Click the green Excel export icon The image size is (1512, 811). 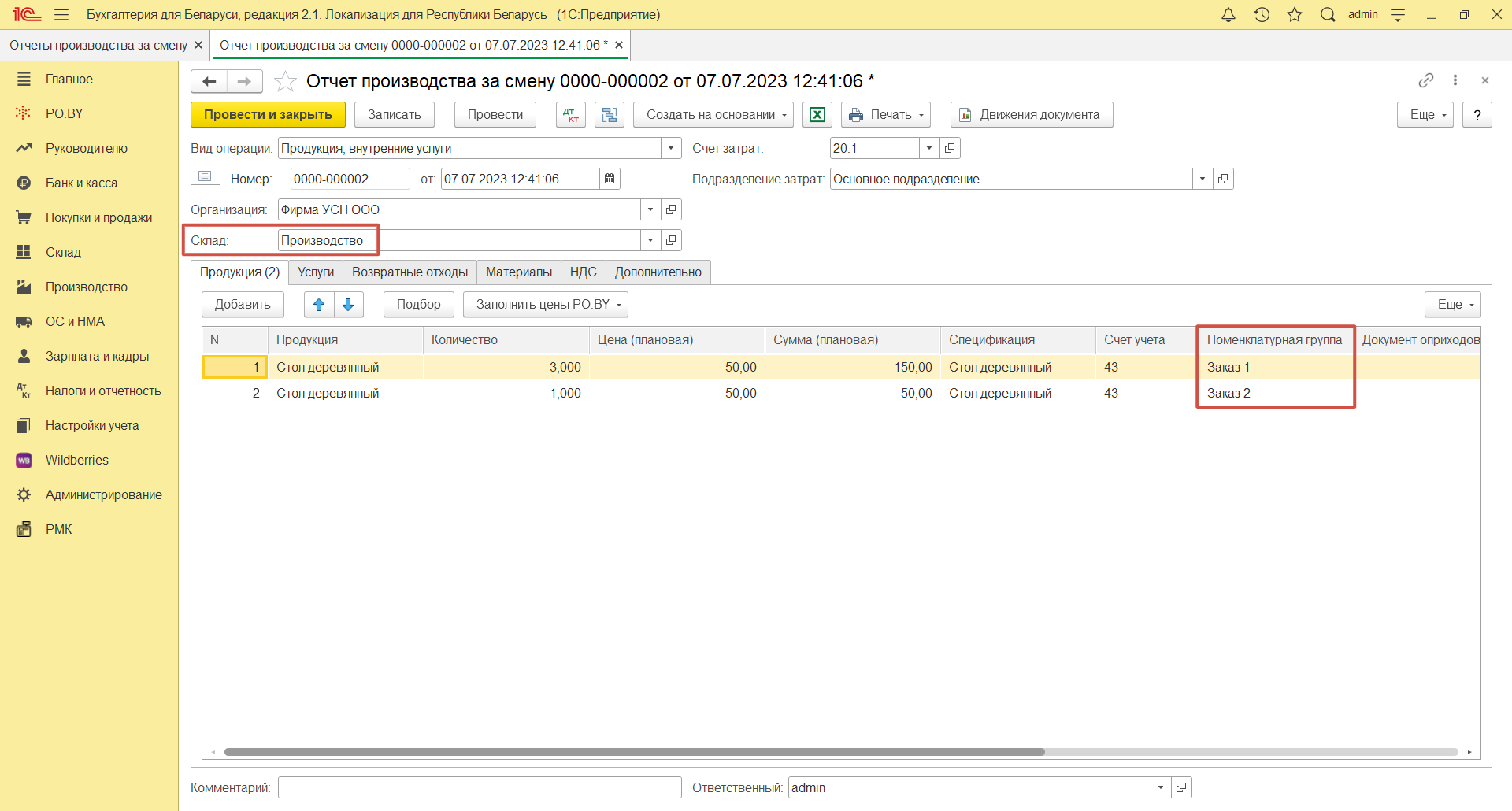point(817,115)
